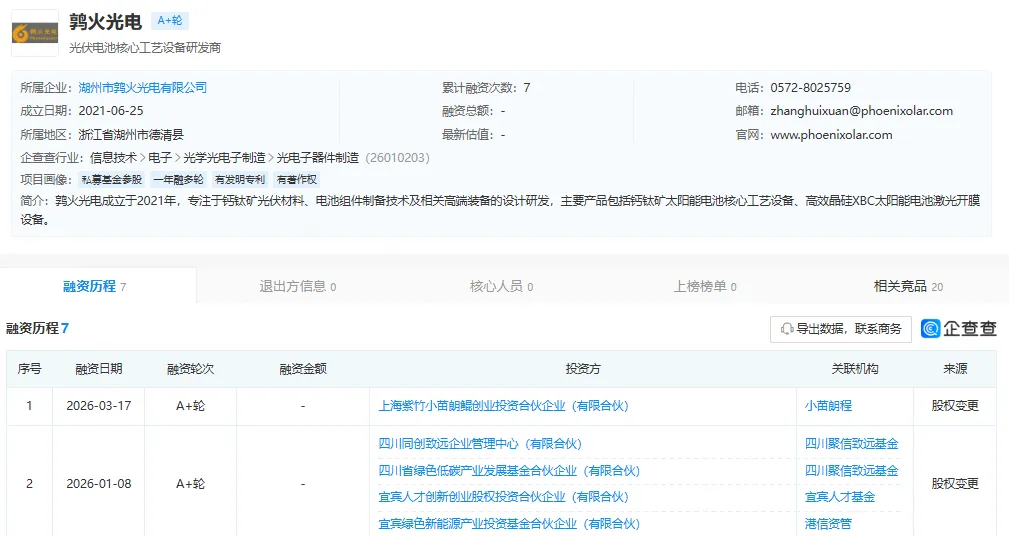Click the established date 2021-06-25
The image size is (1009, 536).
tap(111, 111)
